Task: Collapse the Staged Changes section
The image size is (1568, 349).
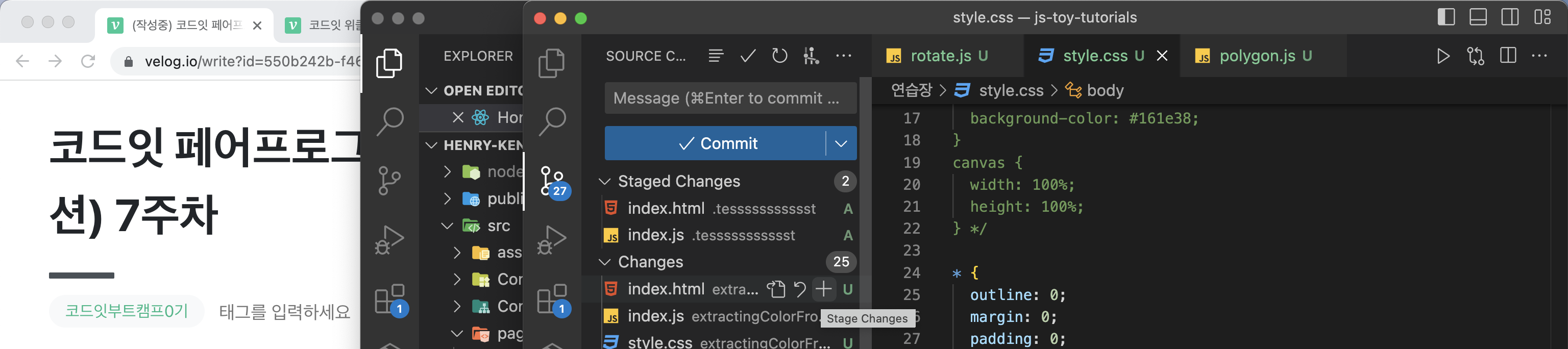Action: (x=605, y=181)
